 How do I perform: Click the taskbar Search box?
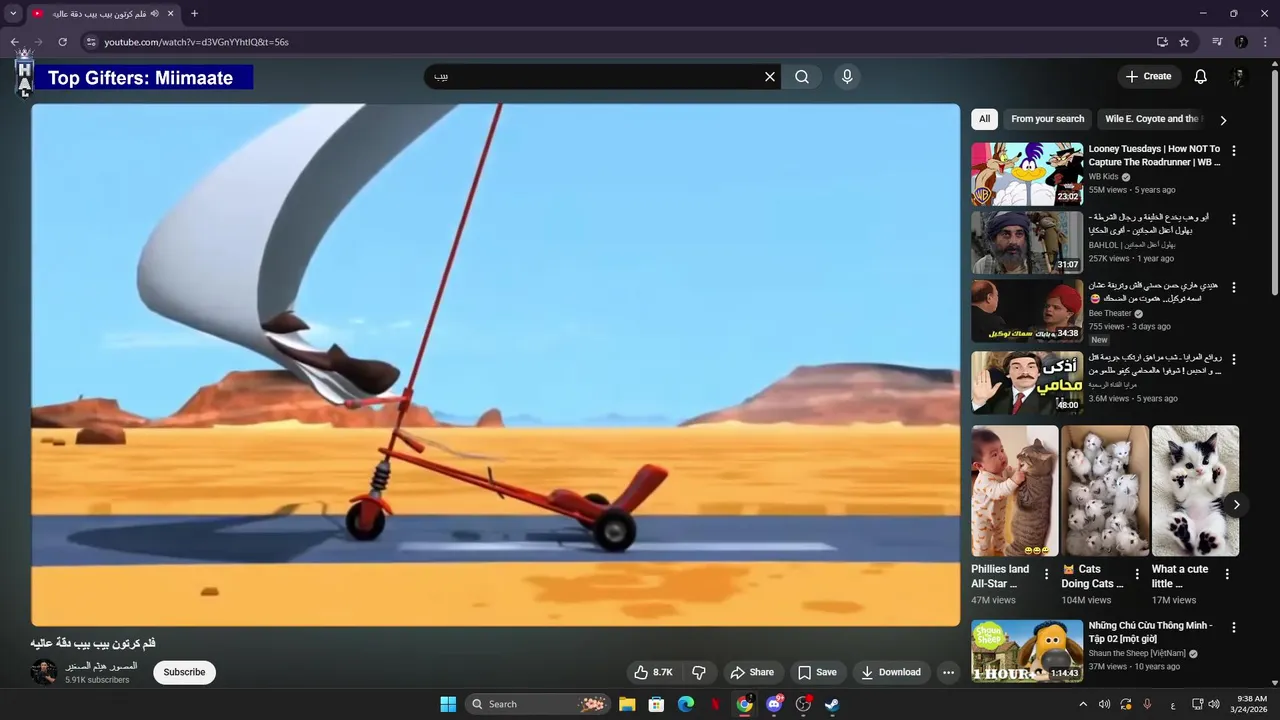(539, 704)
